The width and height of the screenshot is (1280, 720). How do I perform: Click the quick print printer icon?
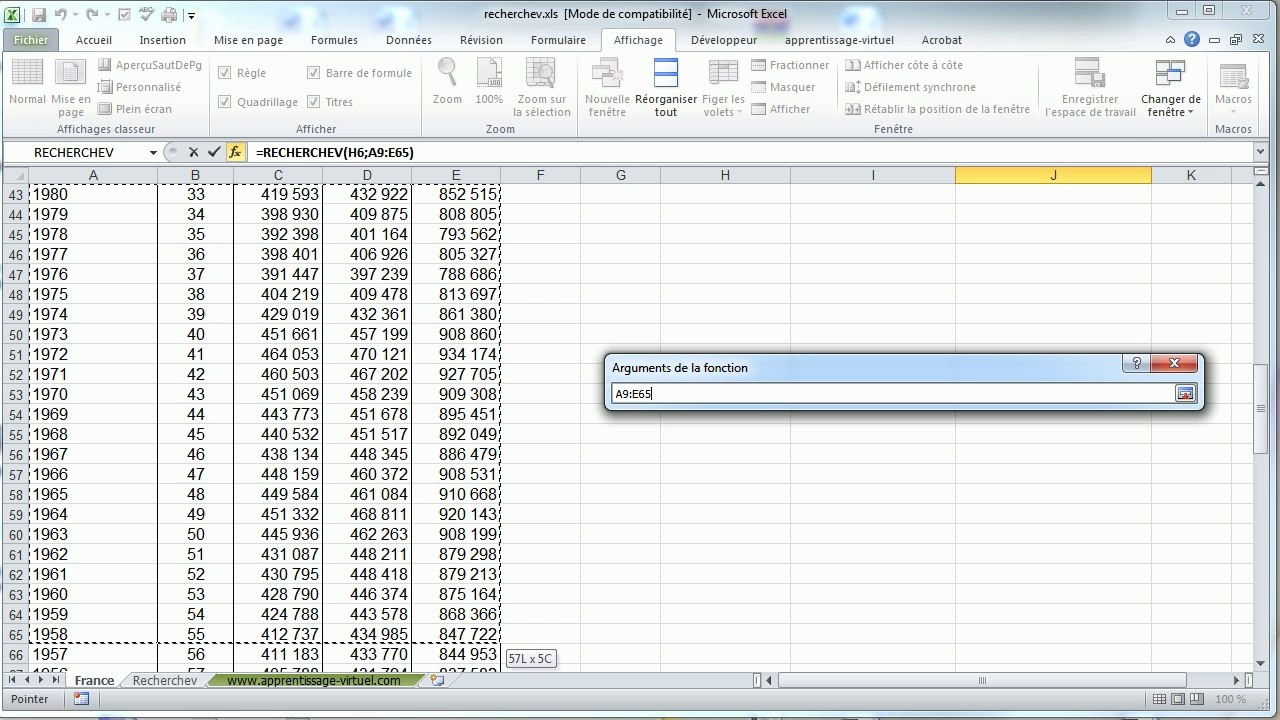(x=169, y=15)
